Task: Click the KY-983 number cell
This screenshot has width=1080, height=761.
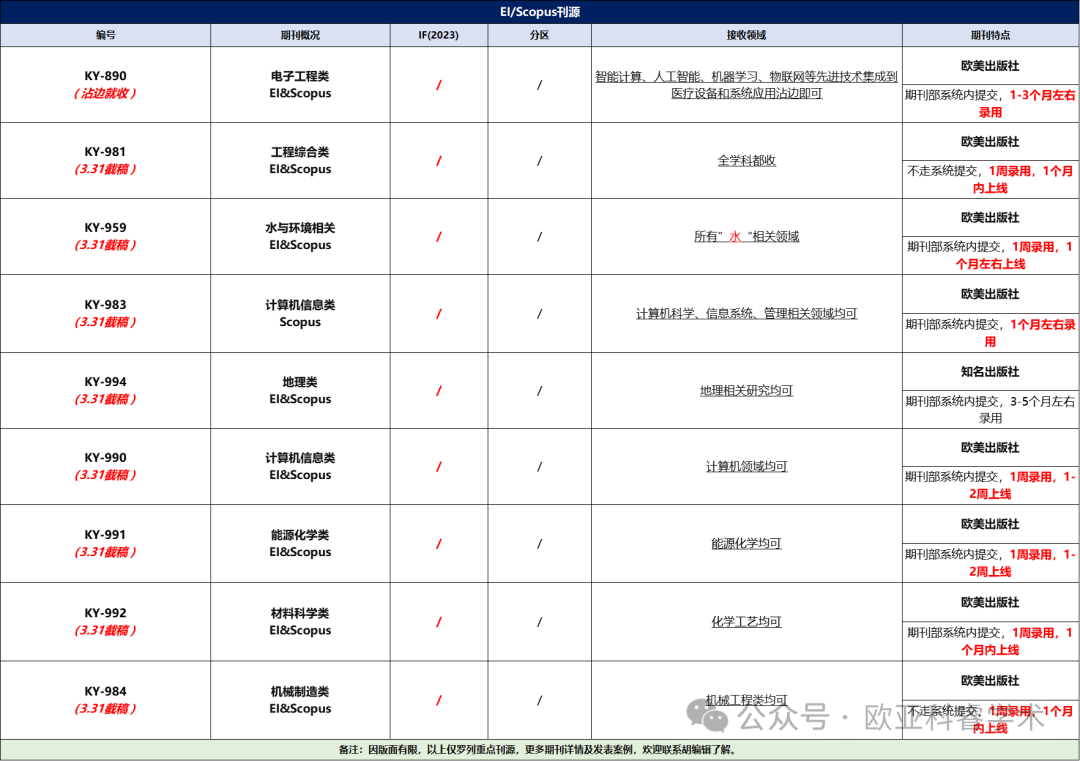Action: coord(105,313)
